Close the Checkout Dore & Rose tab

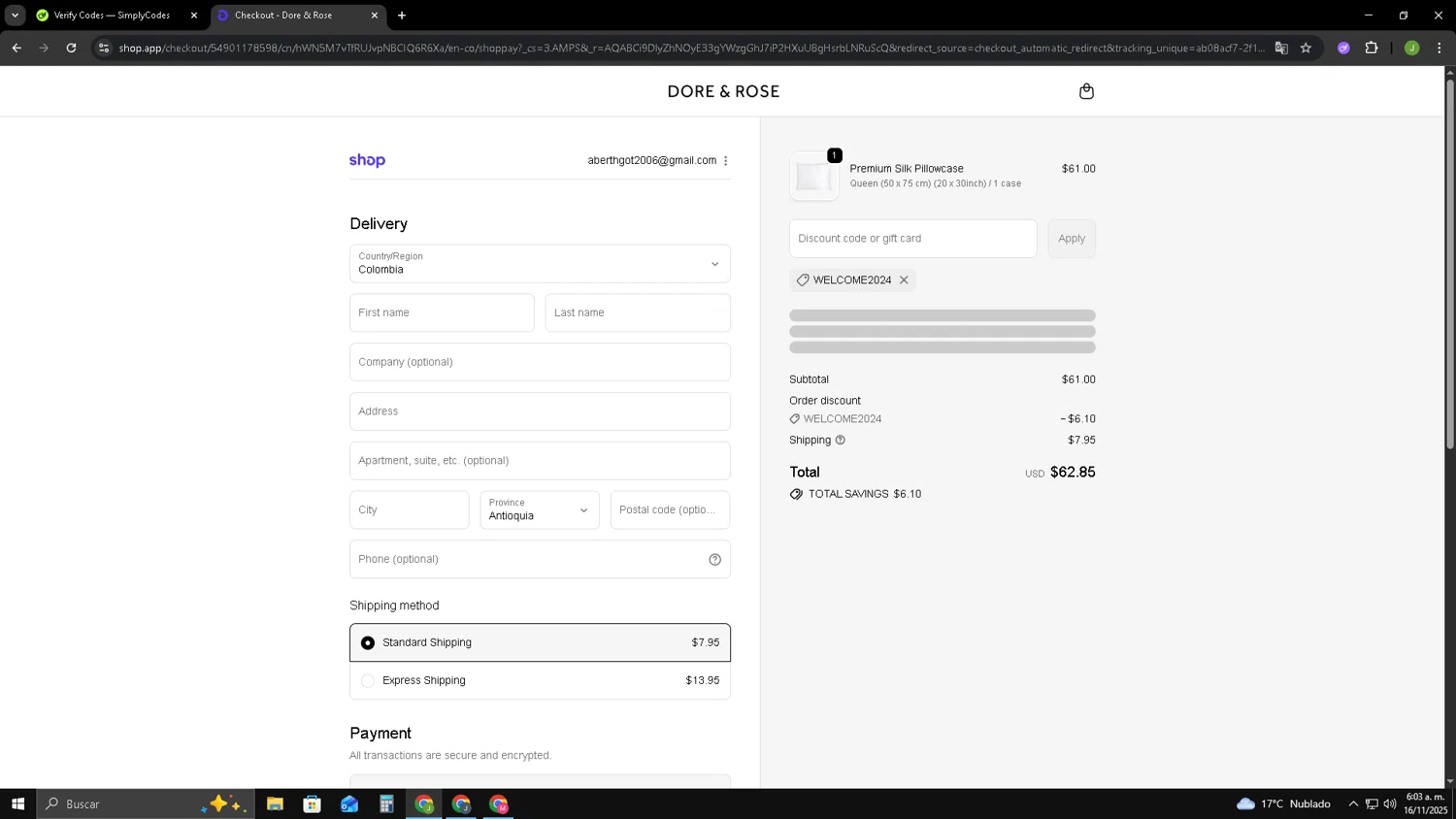[375, 16]
